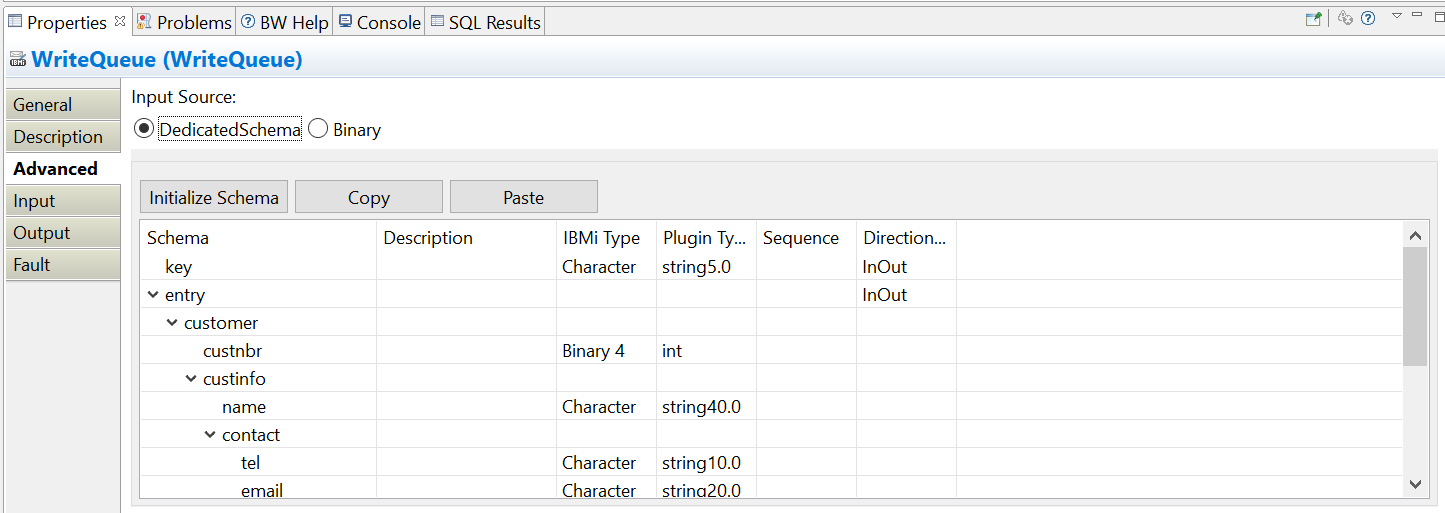Click the blue help question mark icon
The width and height of the screenshot is (1445, 513).
[1368, 18]
